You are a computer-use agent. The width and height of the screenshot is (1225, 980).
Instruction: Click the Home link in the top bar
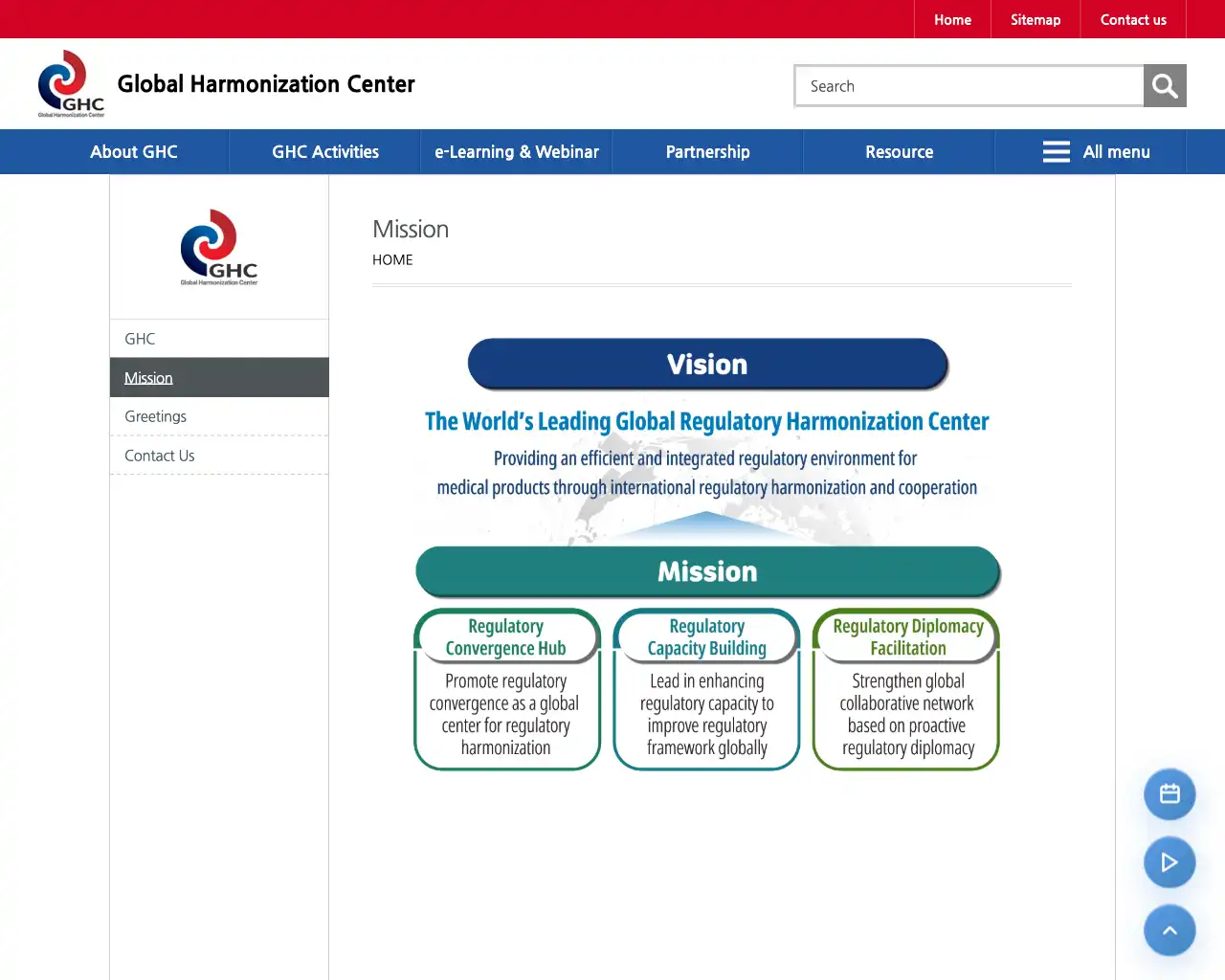(x=952, y=20)
